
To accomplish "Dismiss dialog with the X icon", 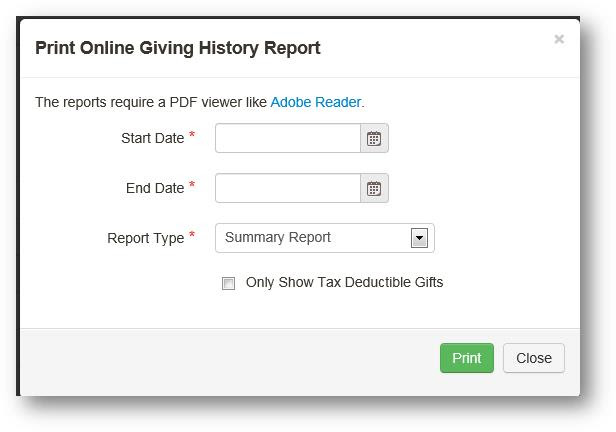I will 559,39.
